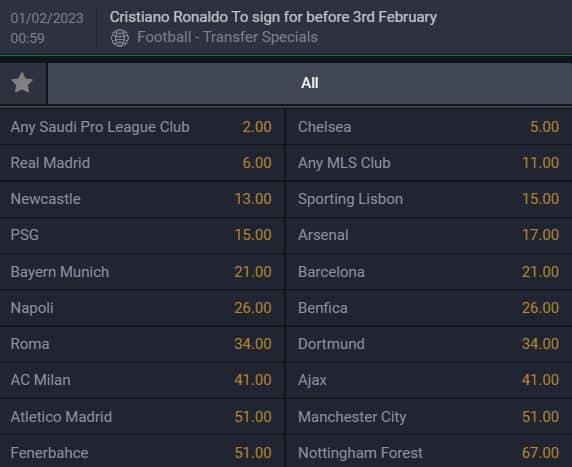The image size is (572, 467).
Task: Choose Any MLS Club at 11.00
Action: pyautogui.click(x=429, y=163)
